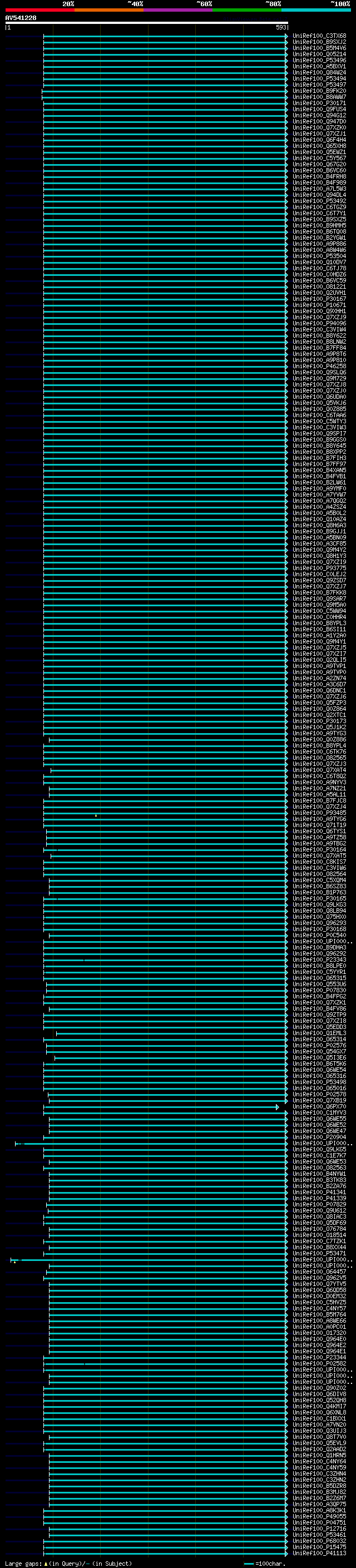Click the red ~20% identity legend segment
This screenshot has height=1568, width=356.
point(39,10)
